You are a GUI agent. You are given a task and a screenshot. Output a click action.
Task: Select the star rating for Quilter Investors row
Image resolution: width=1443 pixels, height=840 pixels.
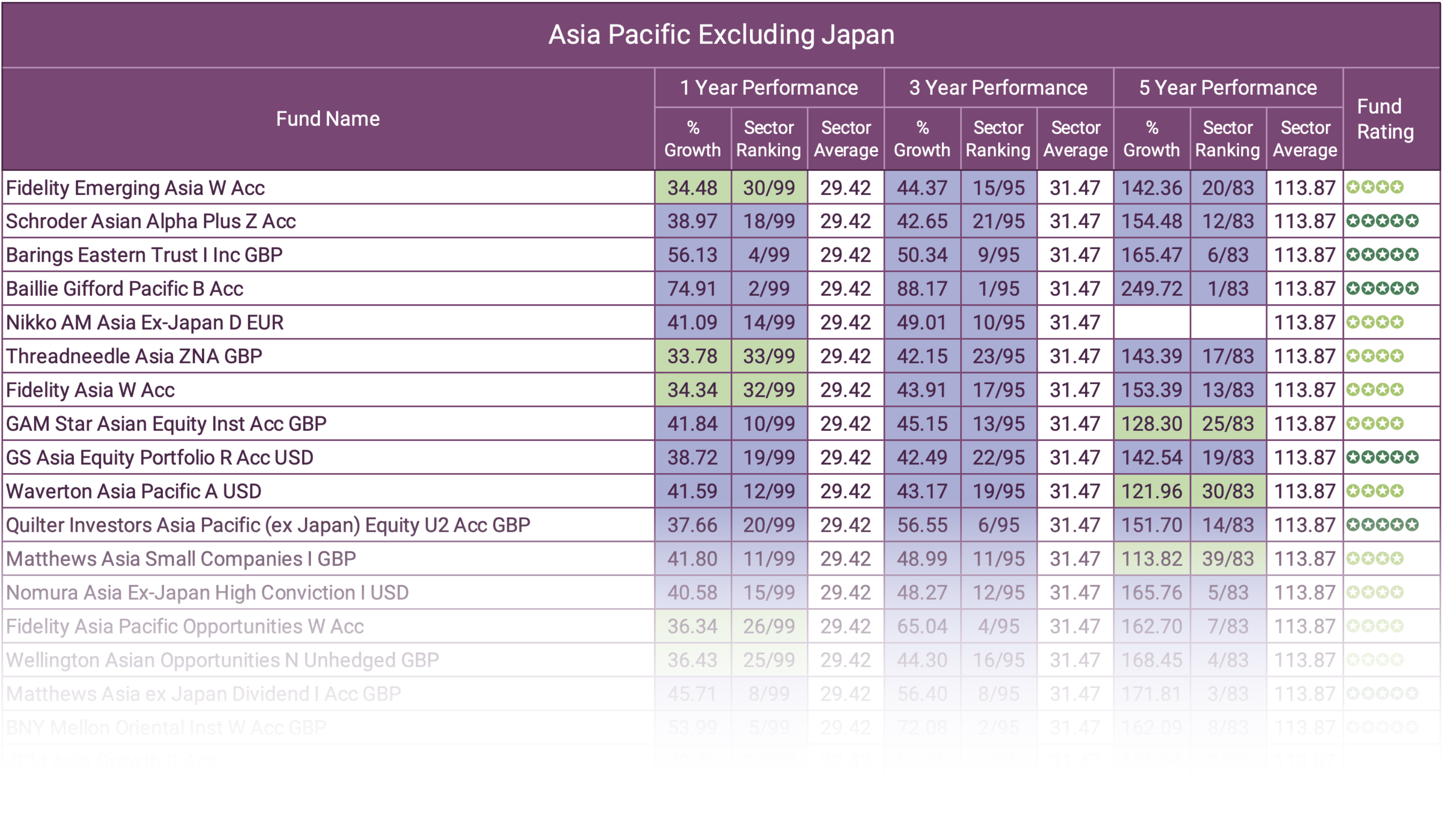pyautogui.click(x=1382, y=525)
